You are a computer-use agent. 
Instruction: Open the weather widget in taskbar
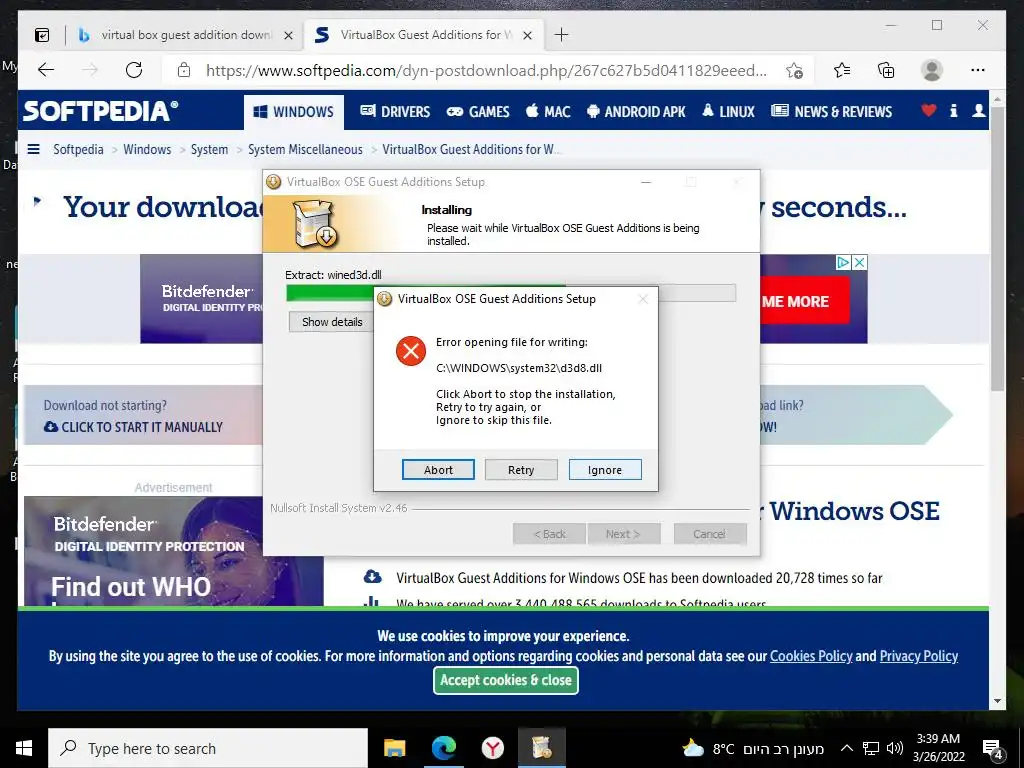click(752, 749)
